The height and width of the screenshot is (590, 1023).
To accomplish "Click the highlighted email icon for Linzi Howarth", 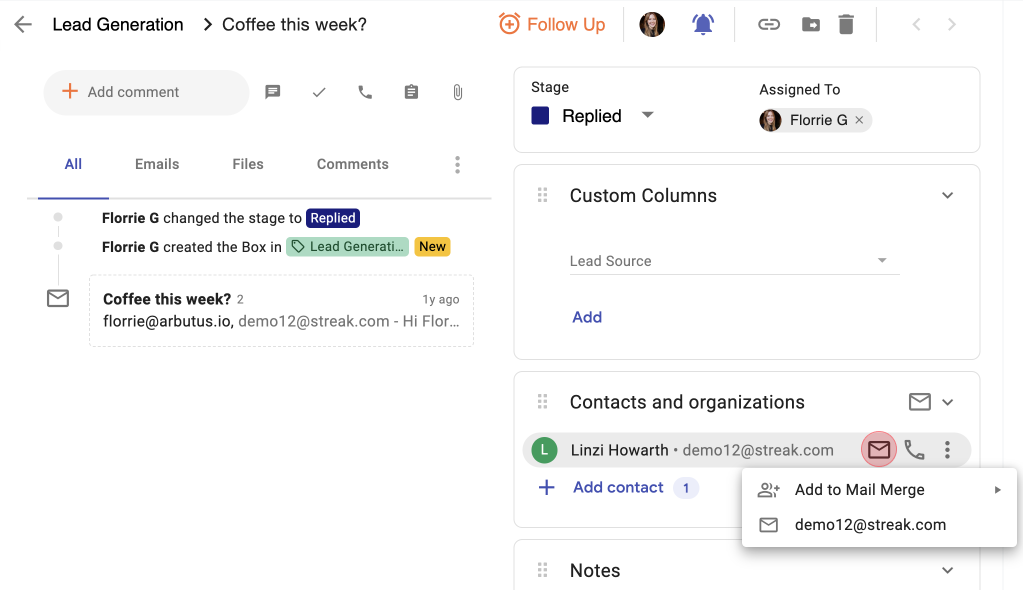I will pyautogui.click(x=879, y=450).
